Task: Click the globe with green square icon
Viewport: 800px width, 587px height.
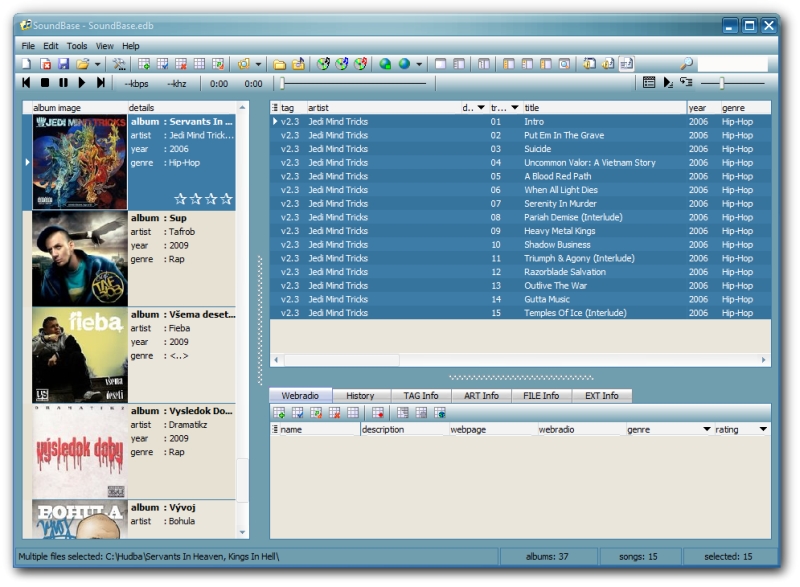Action: point(385,64)
